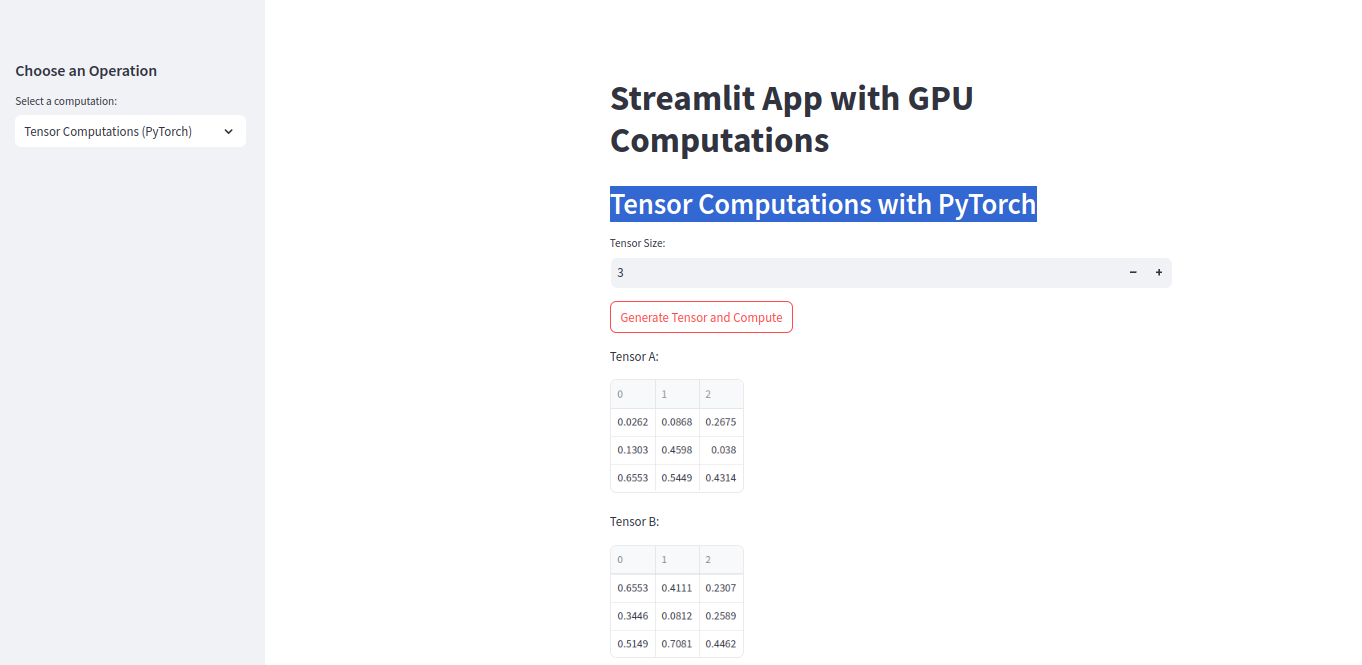Click column header 1 in Tensor B table

pos(677,560)
